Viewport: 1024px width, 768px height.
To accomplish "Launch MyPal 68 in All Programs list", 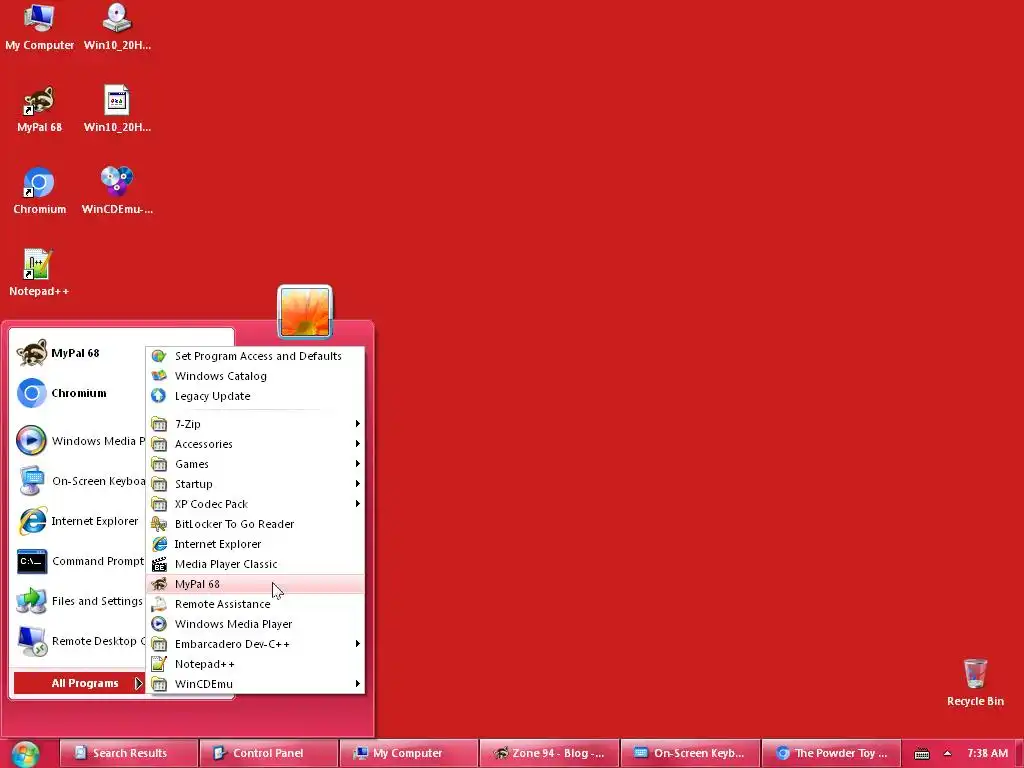I will tap(256, 584).
